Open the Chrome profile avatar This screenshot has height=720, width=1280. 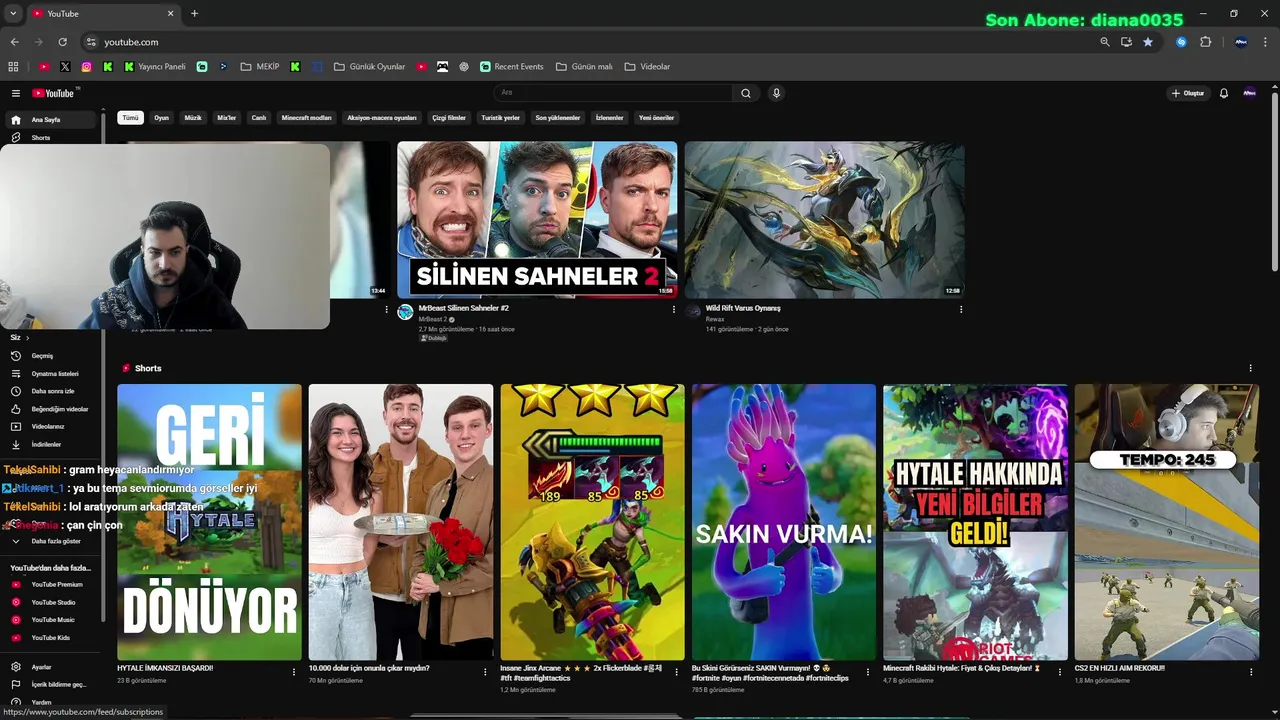[1241, 42]
